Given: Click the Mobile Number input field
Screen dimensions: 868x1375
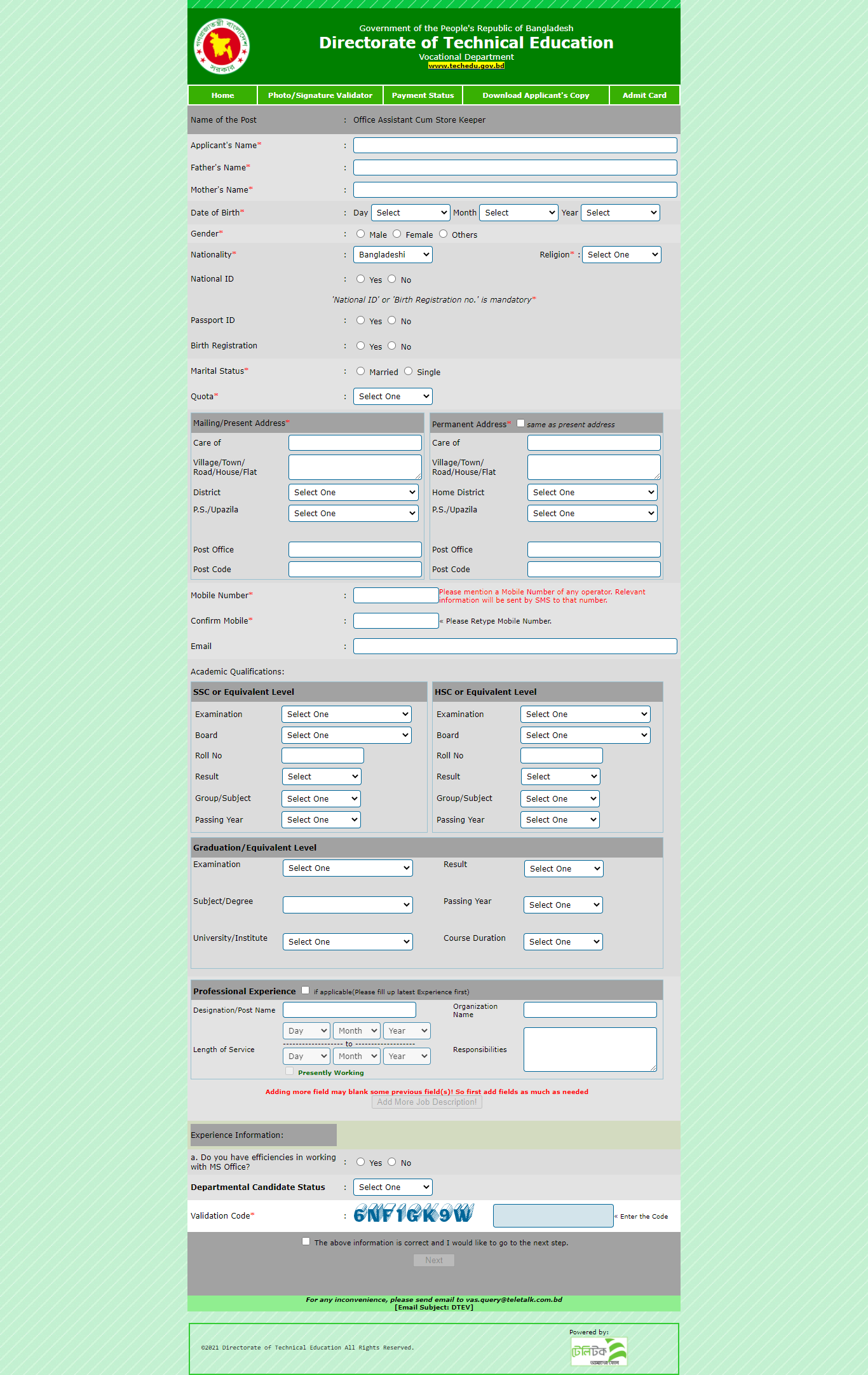Looking at the screenshot, I should [x=396, y=596].
